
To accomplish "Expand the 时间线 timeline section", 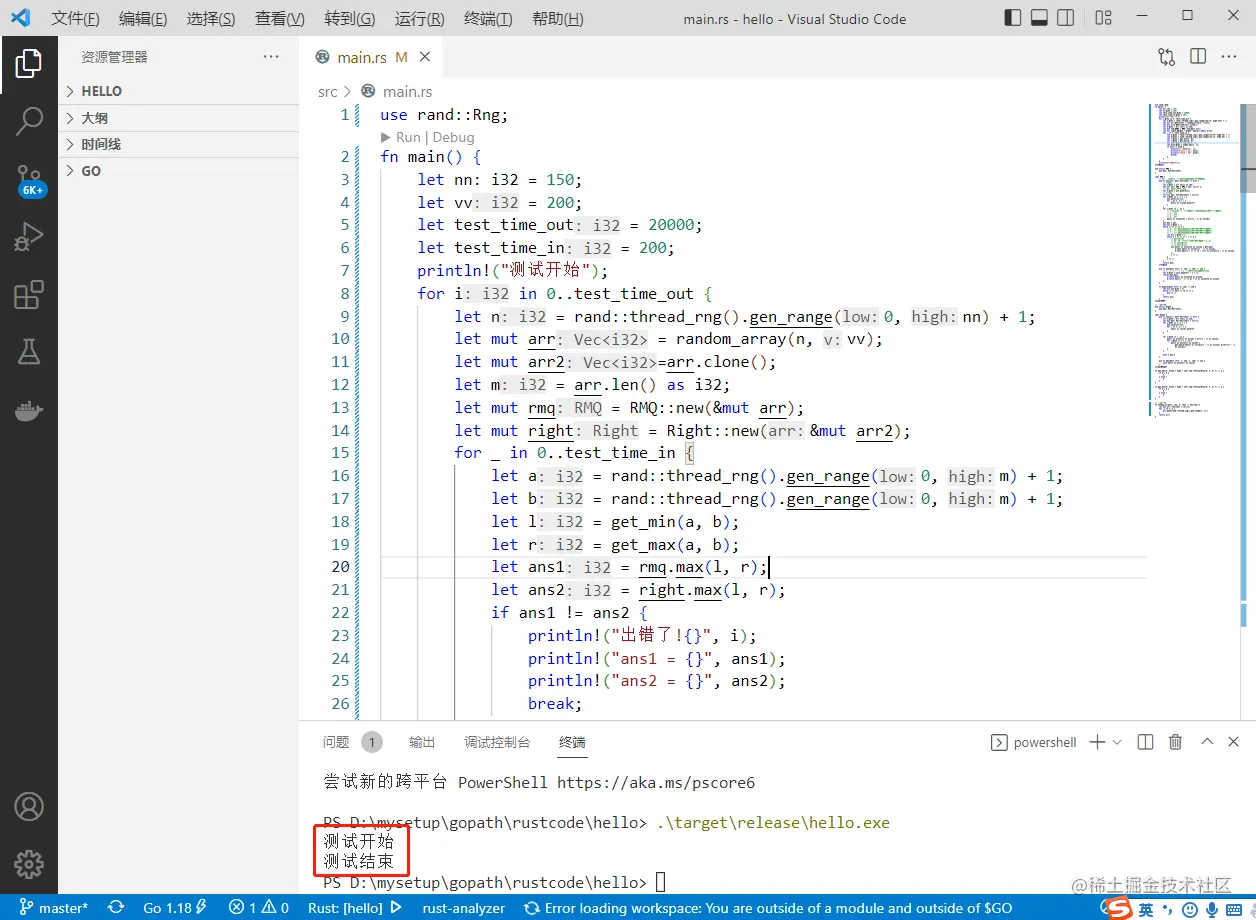I will pos(179,144).
